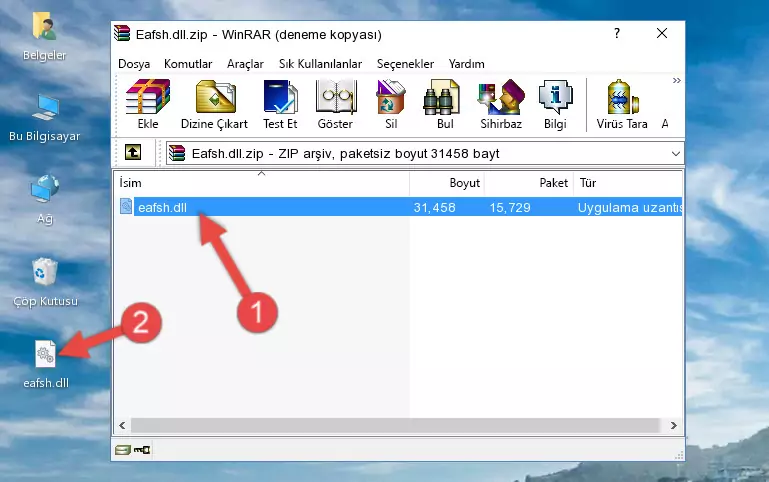Open the Komutlar menu

(188, 64)
